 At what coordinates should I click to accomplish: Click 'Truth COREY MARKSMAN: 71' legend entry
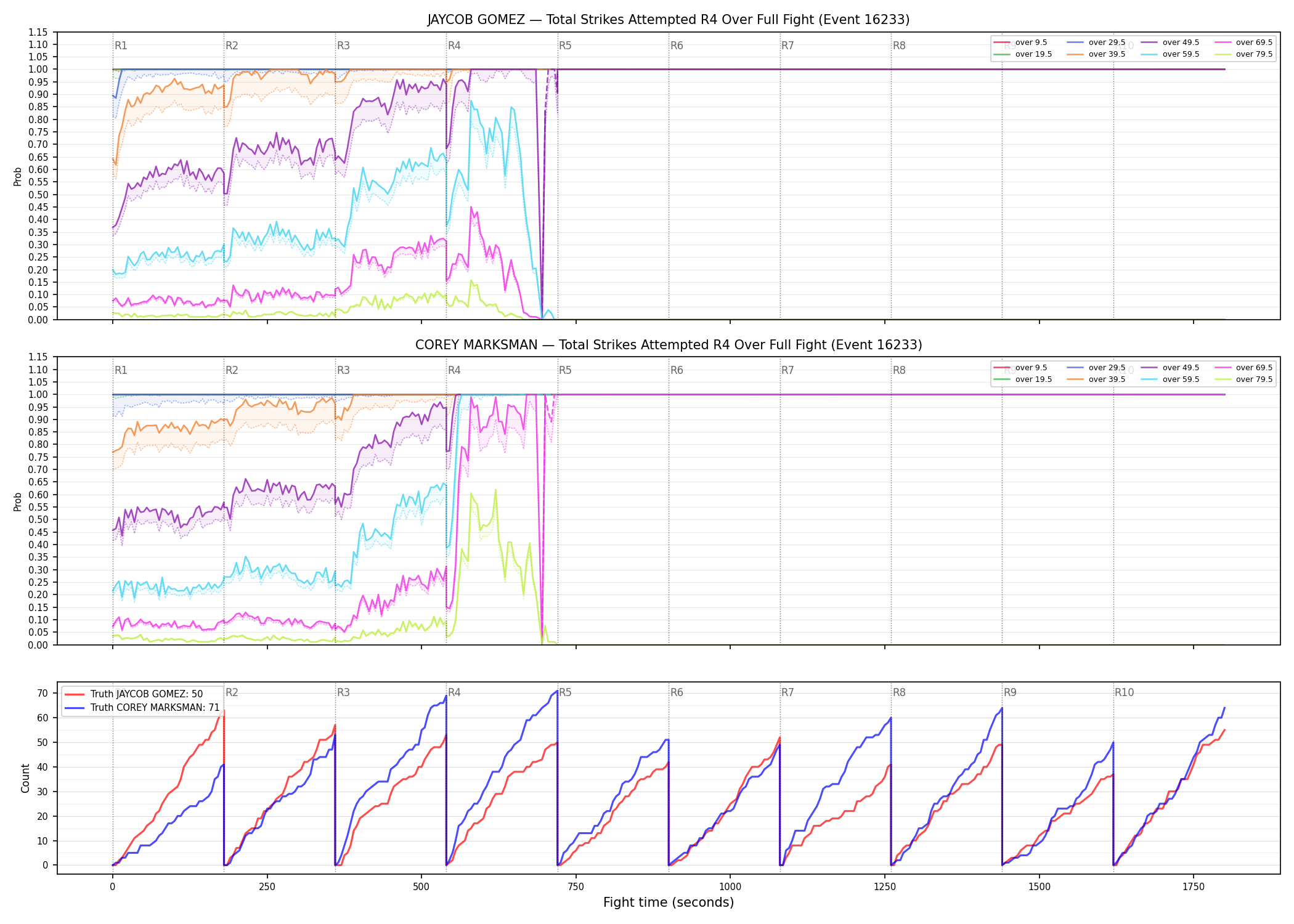(142, 708)
